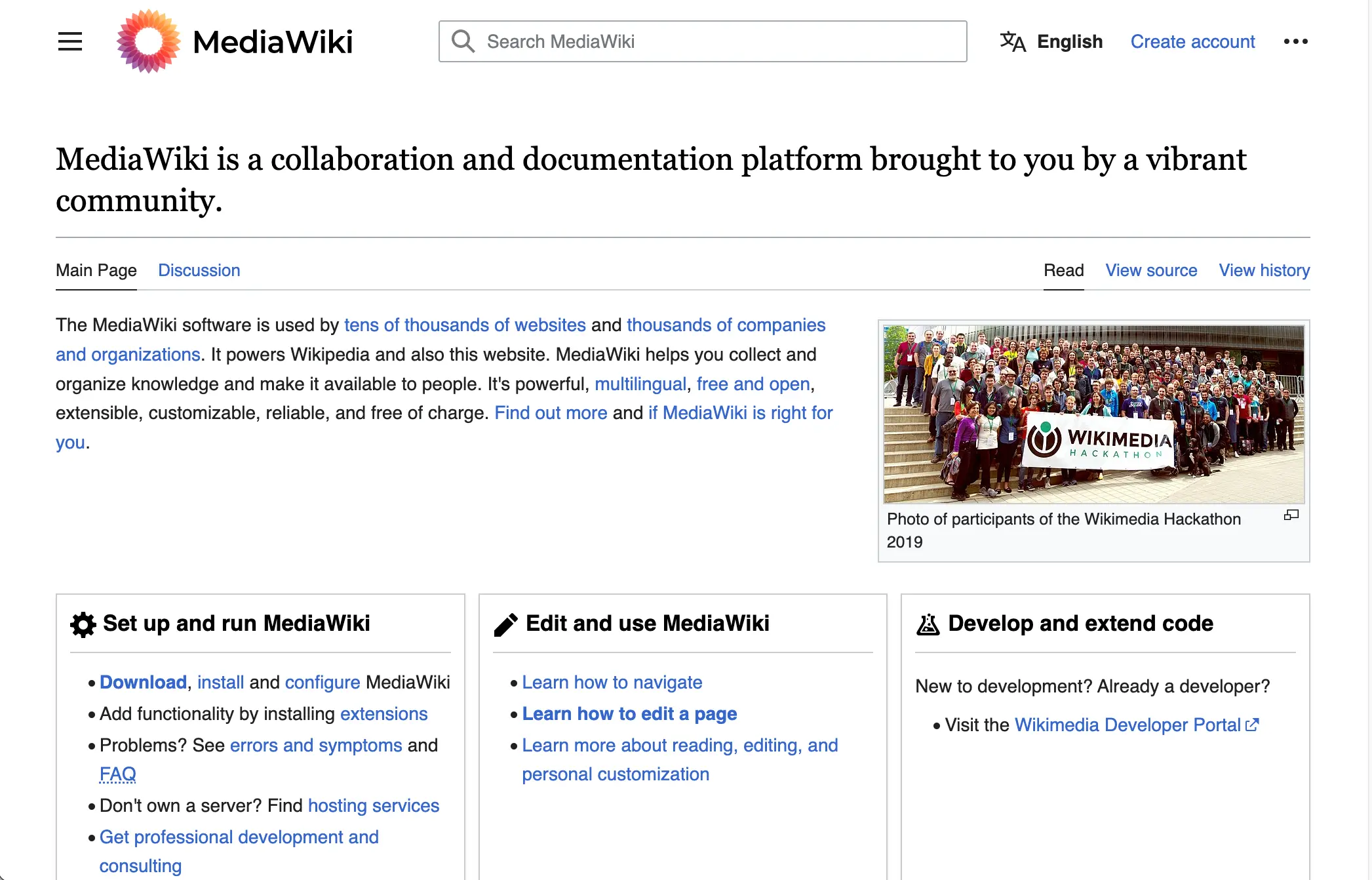Click the Wikimedia Hackathon 2019 photo thumbnail
Image resolution: width=1372 pixels, height=880 pixels.
[x=1093, y=414]
